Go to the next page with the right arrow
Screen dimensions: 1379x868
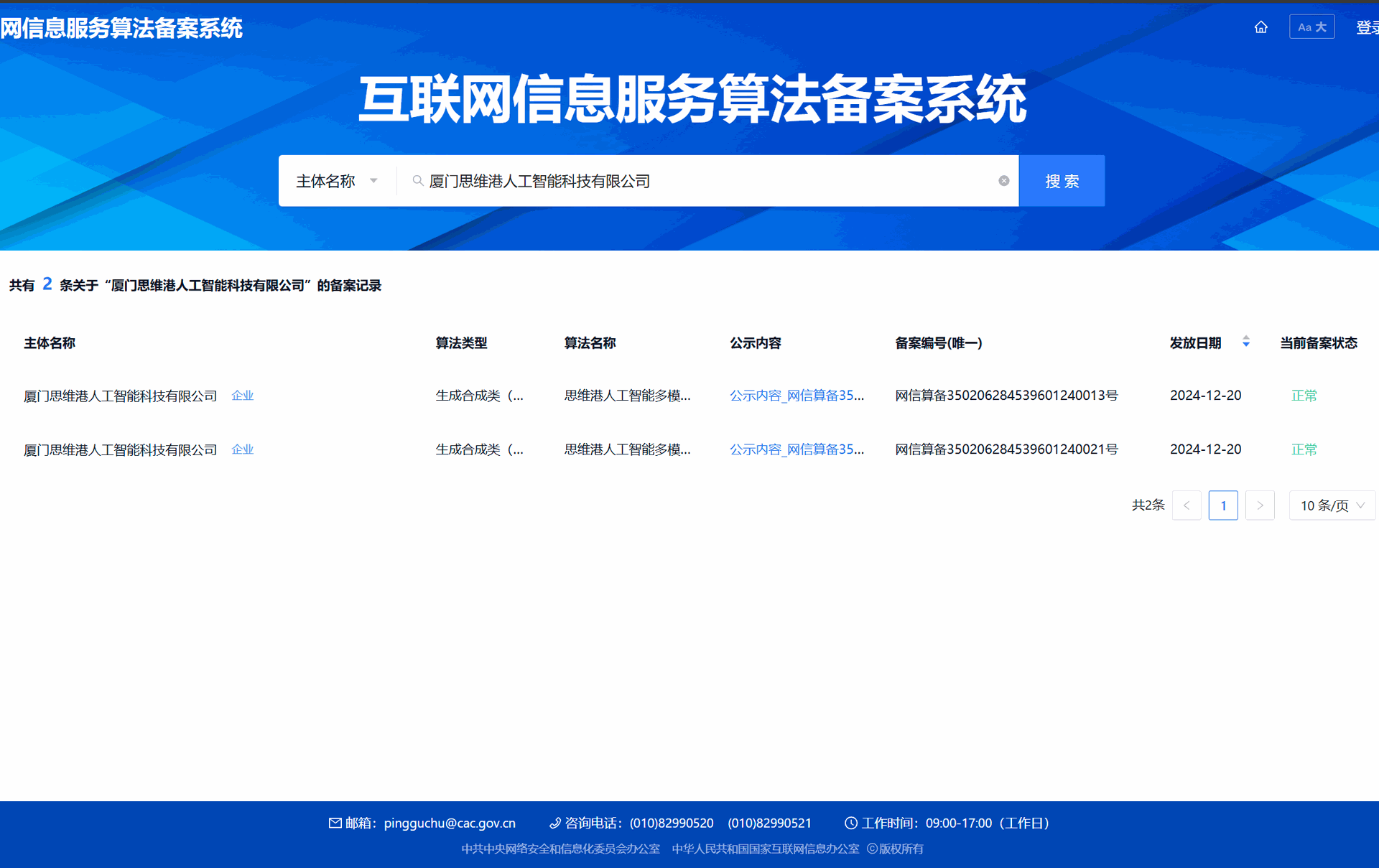1260,505
